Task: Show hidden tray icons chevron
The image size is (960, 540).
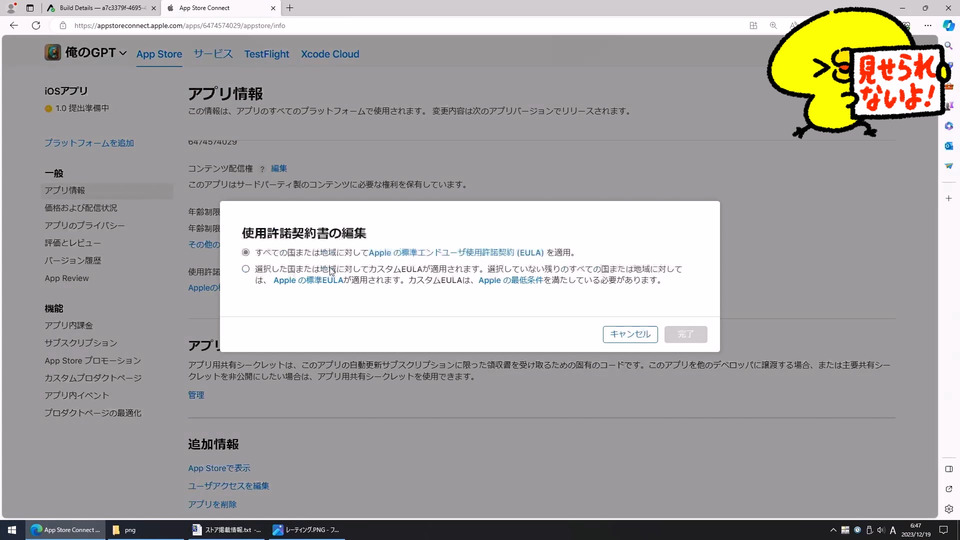Action: 833,530
